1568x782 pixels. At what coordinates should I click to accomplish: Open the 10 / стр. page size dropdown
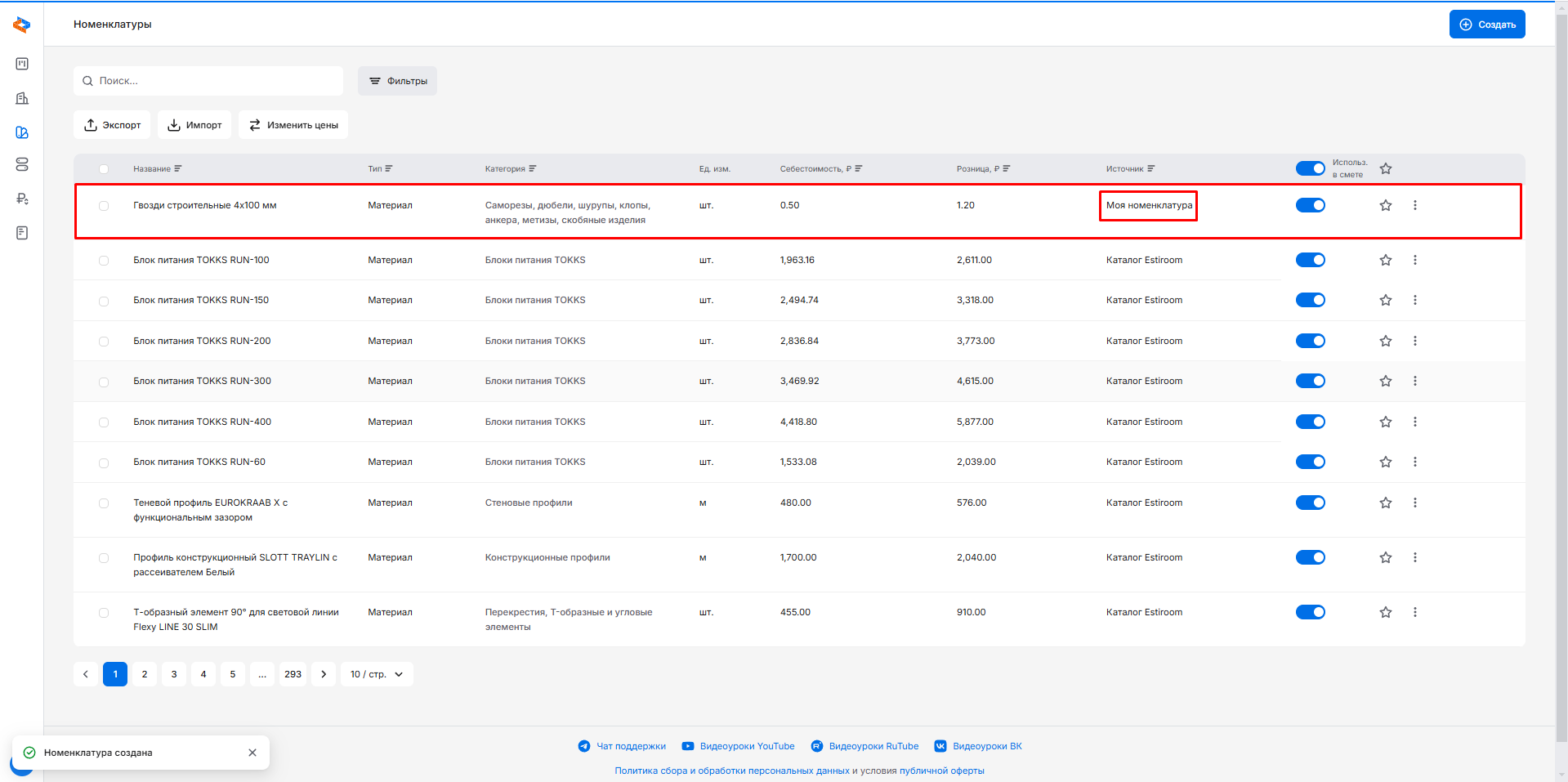point(377,674)
